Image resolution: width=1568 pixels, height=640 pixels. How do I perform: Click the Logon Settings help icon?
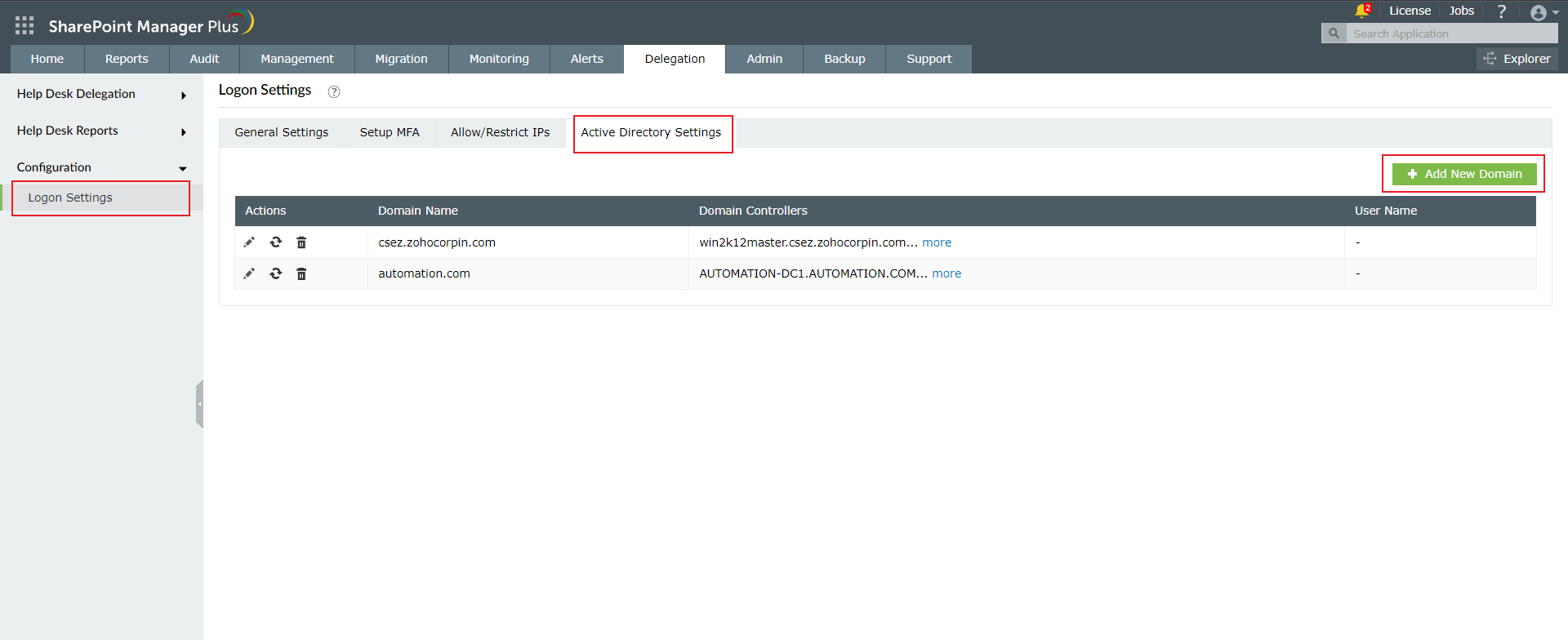[334, 91]
